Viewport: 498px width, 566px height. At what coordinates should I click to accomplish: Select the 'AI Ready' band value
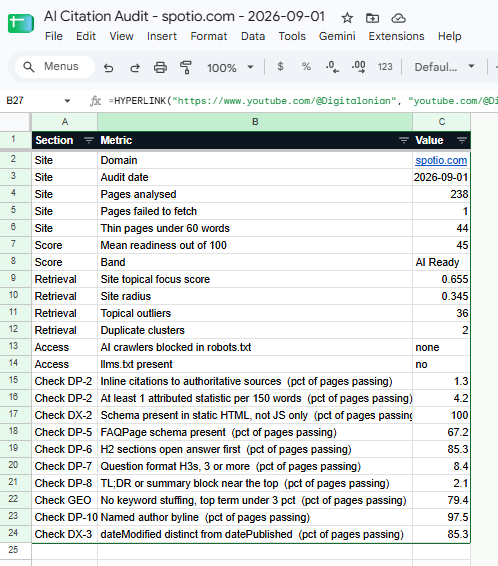[442, 262]
